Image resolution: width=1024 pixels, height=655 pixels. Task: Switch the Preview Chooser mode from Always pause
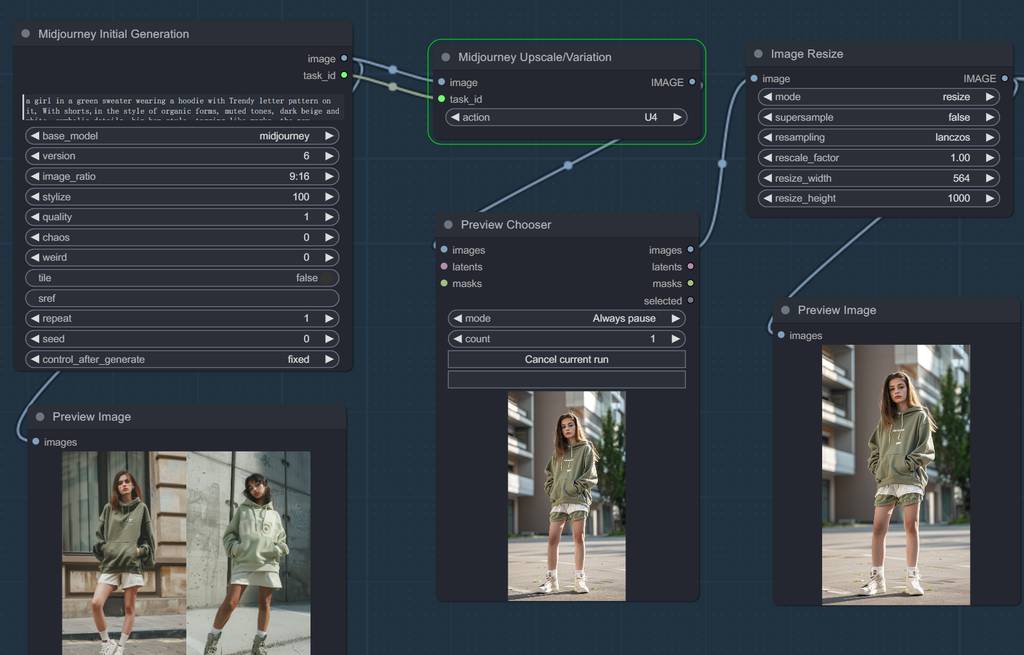pos(566,319)
